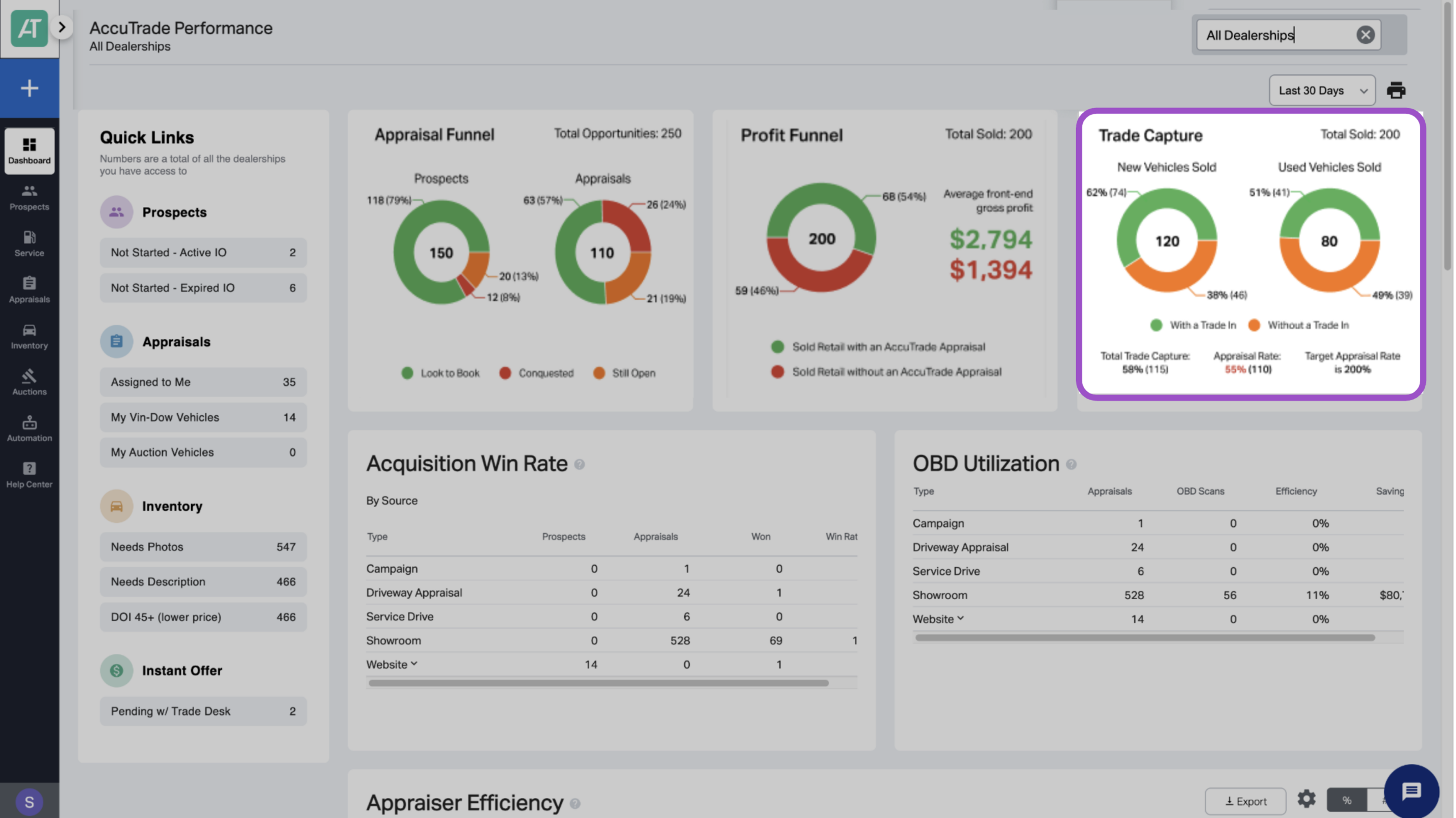The height and width of the screenshot is (818, 1456).
Task: Click the user avatar S icon
Action: point(30,802)
